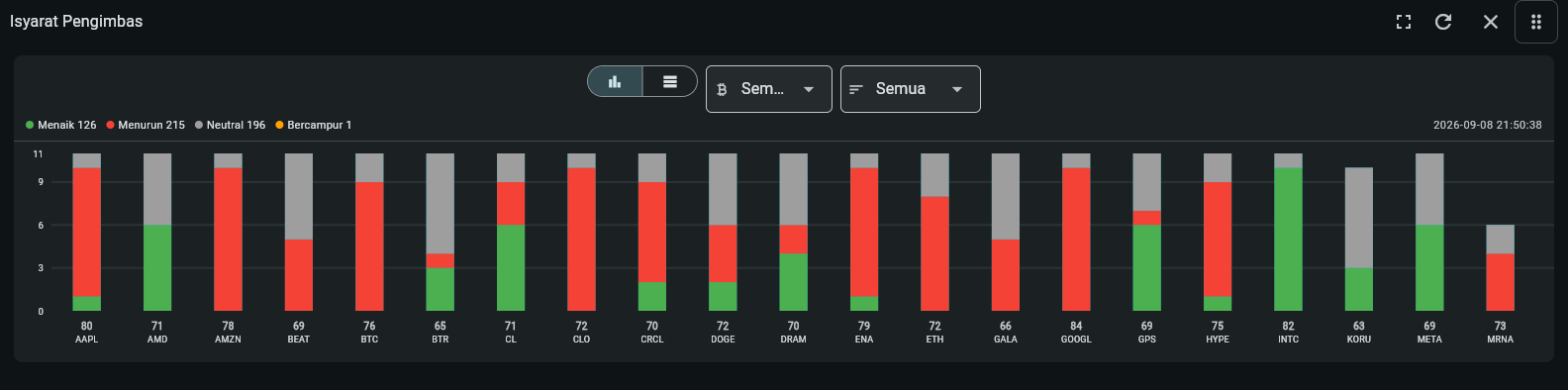Toggle the Menaik 126 legend
Viewport: 1568px width, 390px height.
pyautogui.click(x=61, y=125)
